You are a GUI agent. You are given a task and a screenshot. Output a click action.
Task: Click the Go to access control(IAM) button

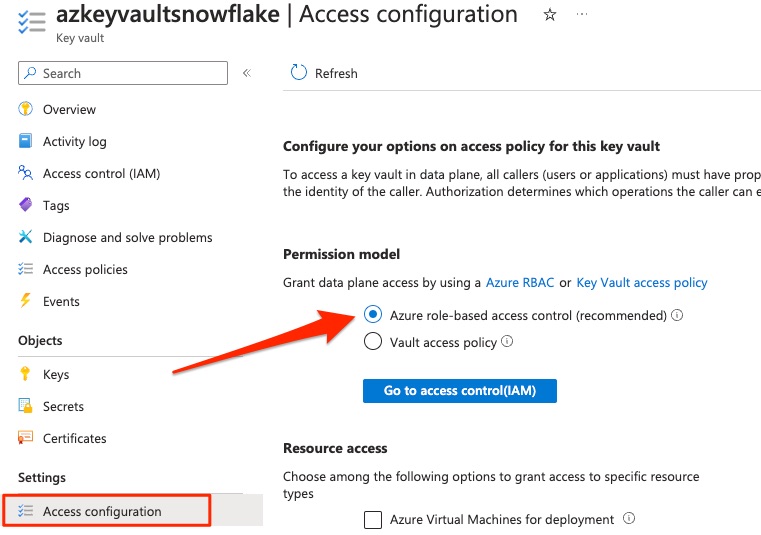point(459,391)
